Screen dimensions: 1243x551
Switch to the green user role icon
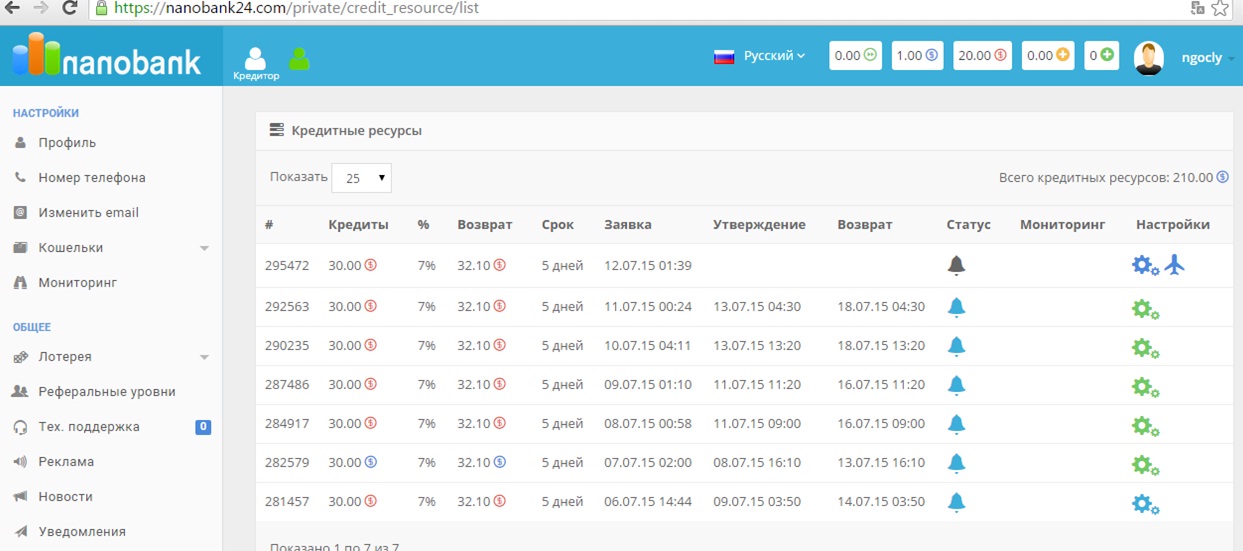(299, 59)
